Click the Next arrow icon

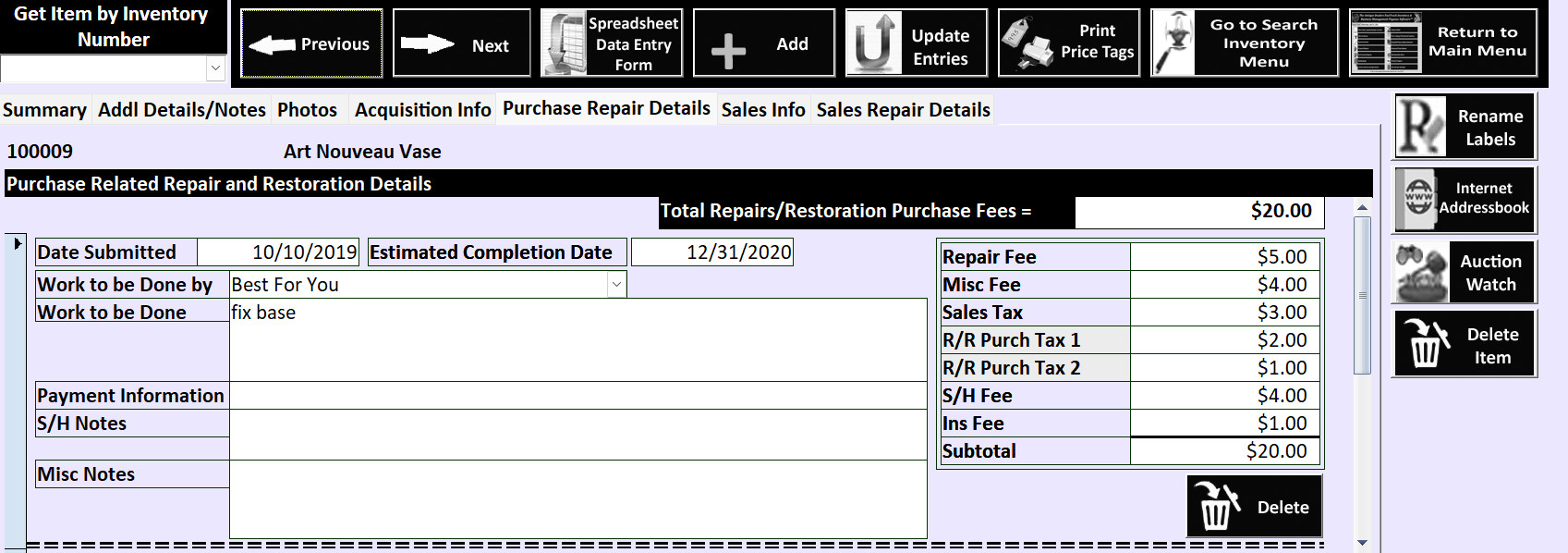(427, 44)
